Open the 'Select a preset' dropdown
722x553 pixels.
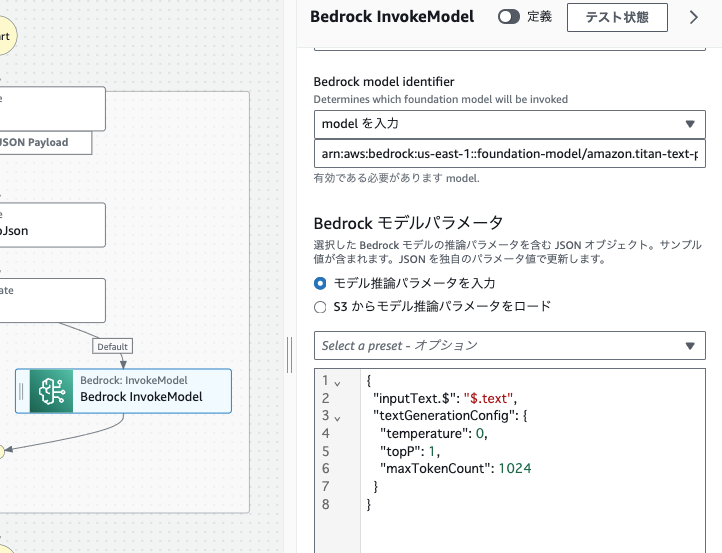510,345
